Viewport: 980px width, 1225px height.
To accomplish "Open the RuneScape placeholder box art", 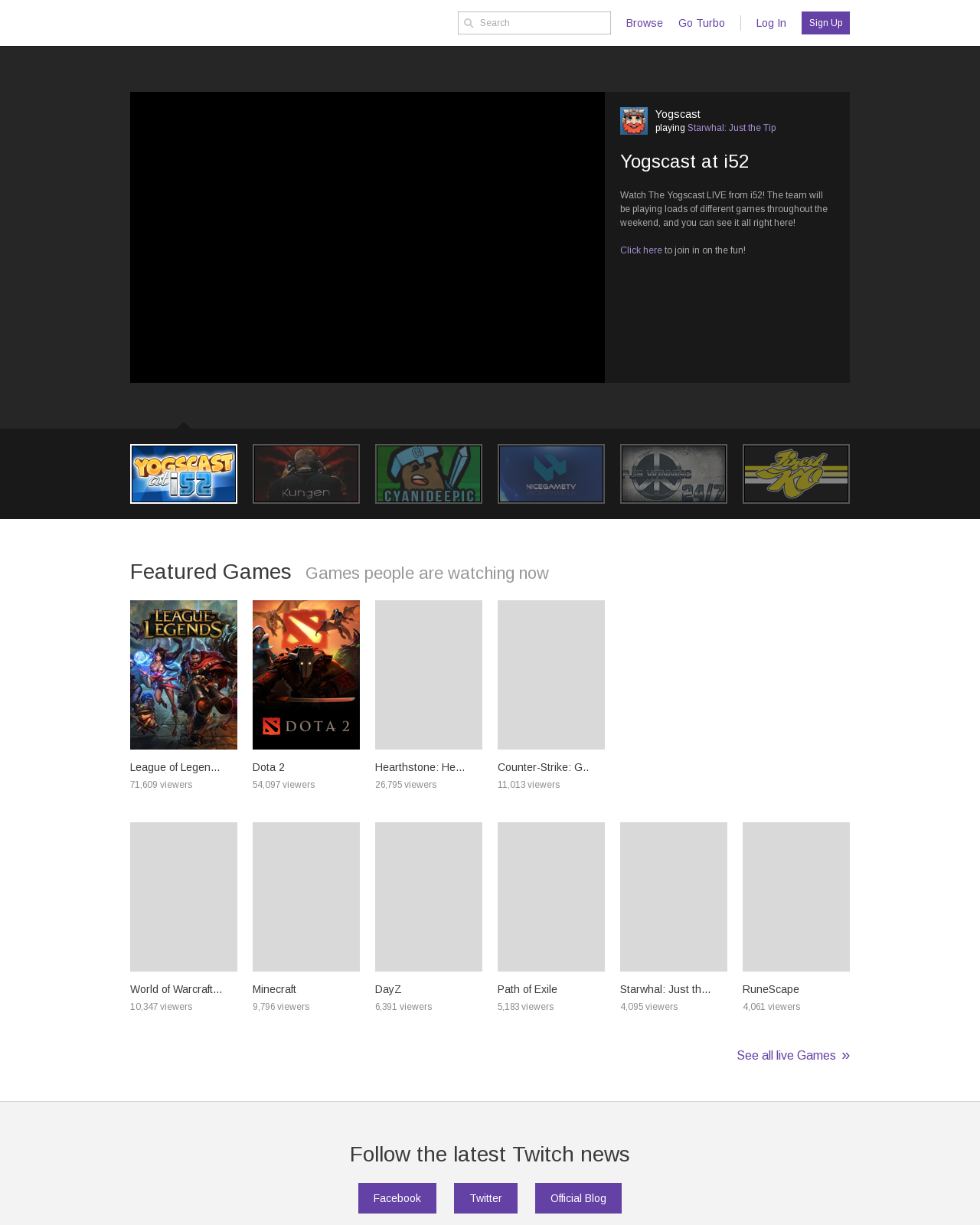I will (796, 897).
